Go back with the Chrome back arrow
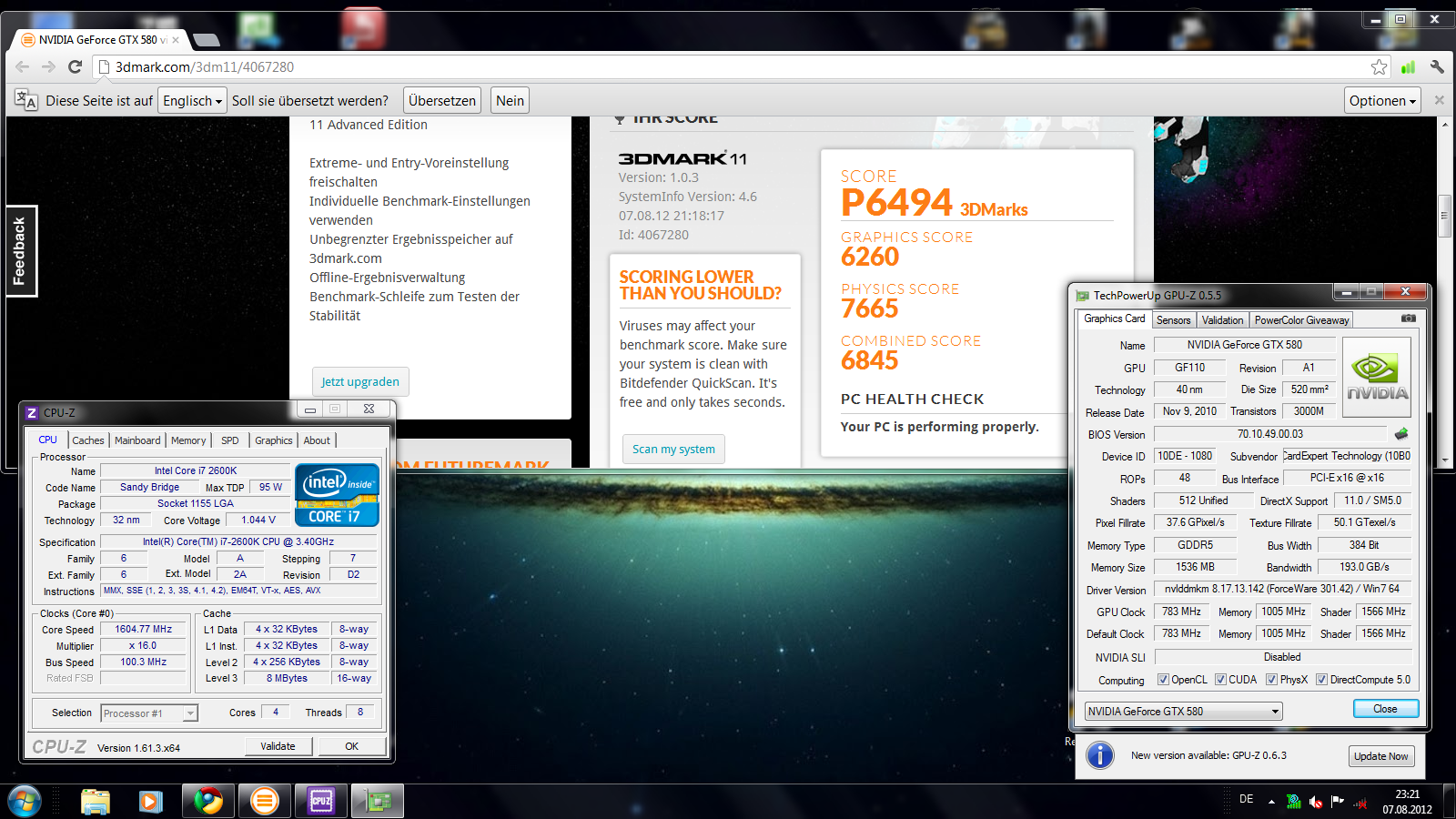 [23, 66]
